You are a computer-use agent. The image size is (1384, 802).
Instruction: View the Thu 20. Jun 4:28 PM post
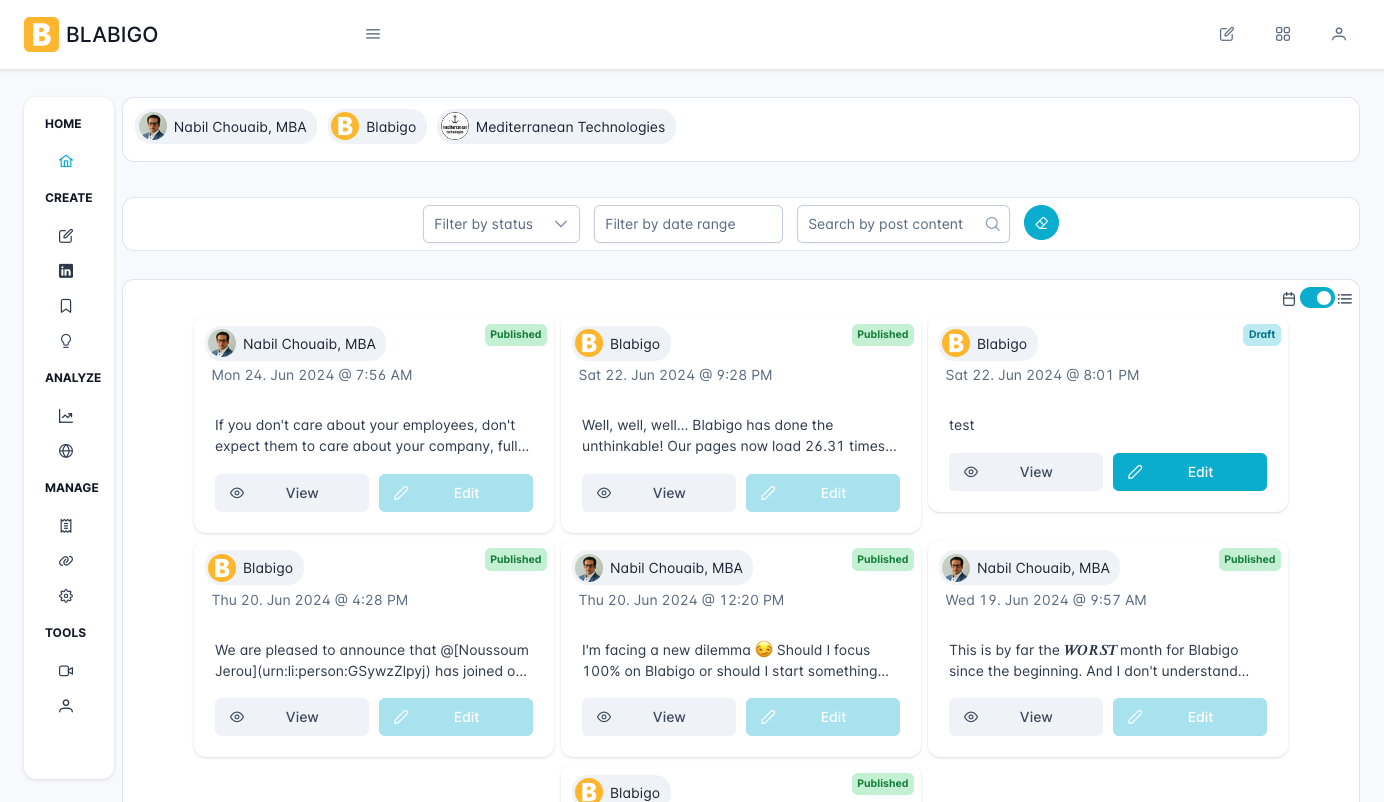[x=292, y=717]
